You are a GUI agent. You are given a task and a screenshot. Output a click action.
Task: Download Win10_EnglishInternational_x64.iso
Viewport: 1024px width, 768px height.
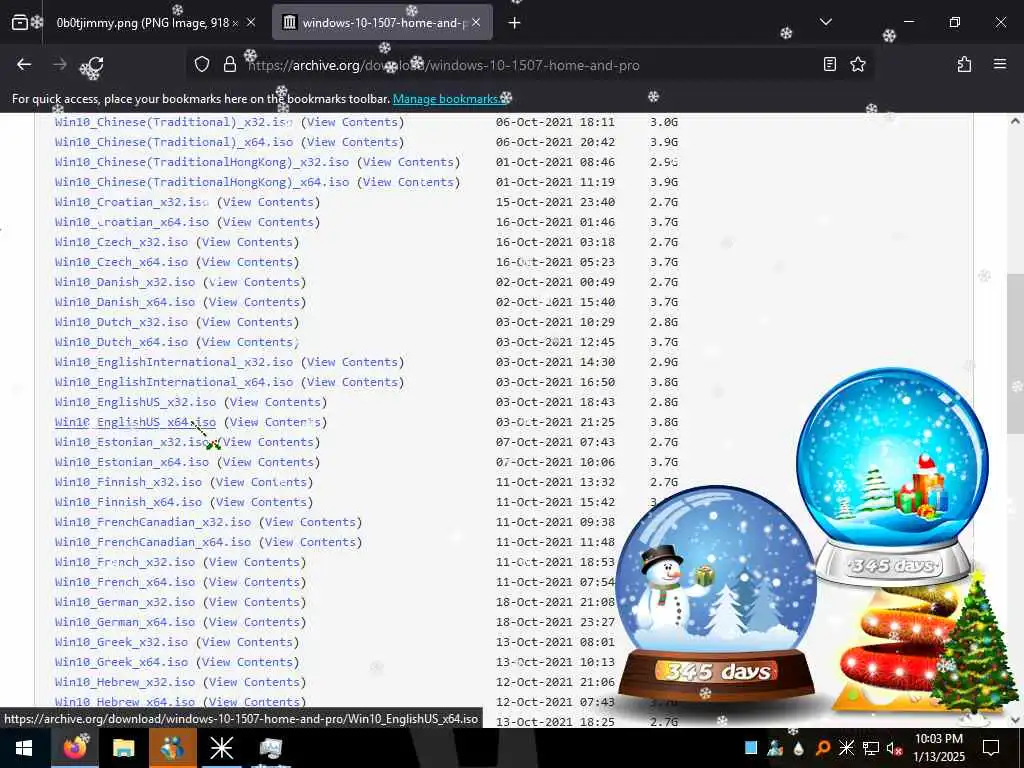coord(174,381)
